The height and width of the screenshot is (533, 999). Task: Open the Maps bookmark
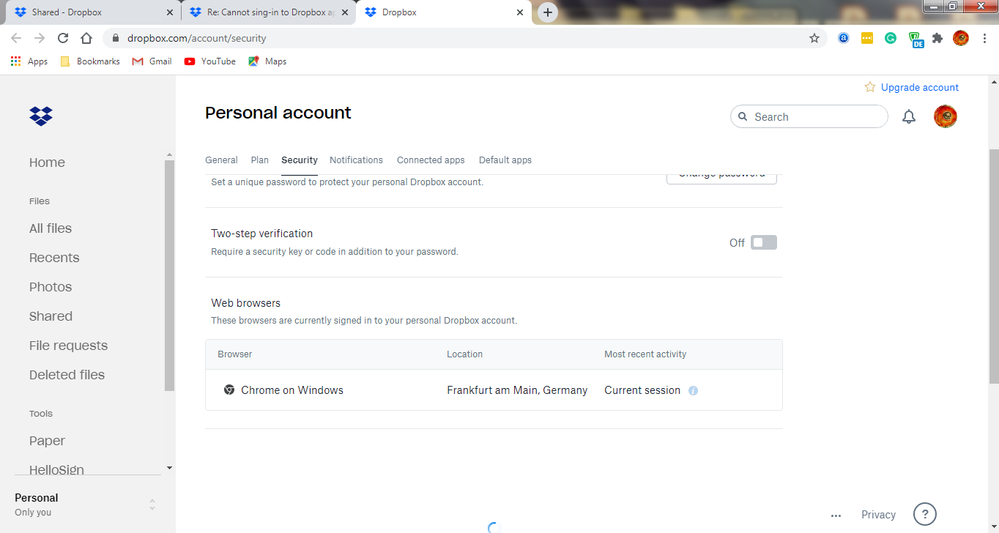(268, 61)
